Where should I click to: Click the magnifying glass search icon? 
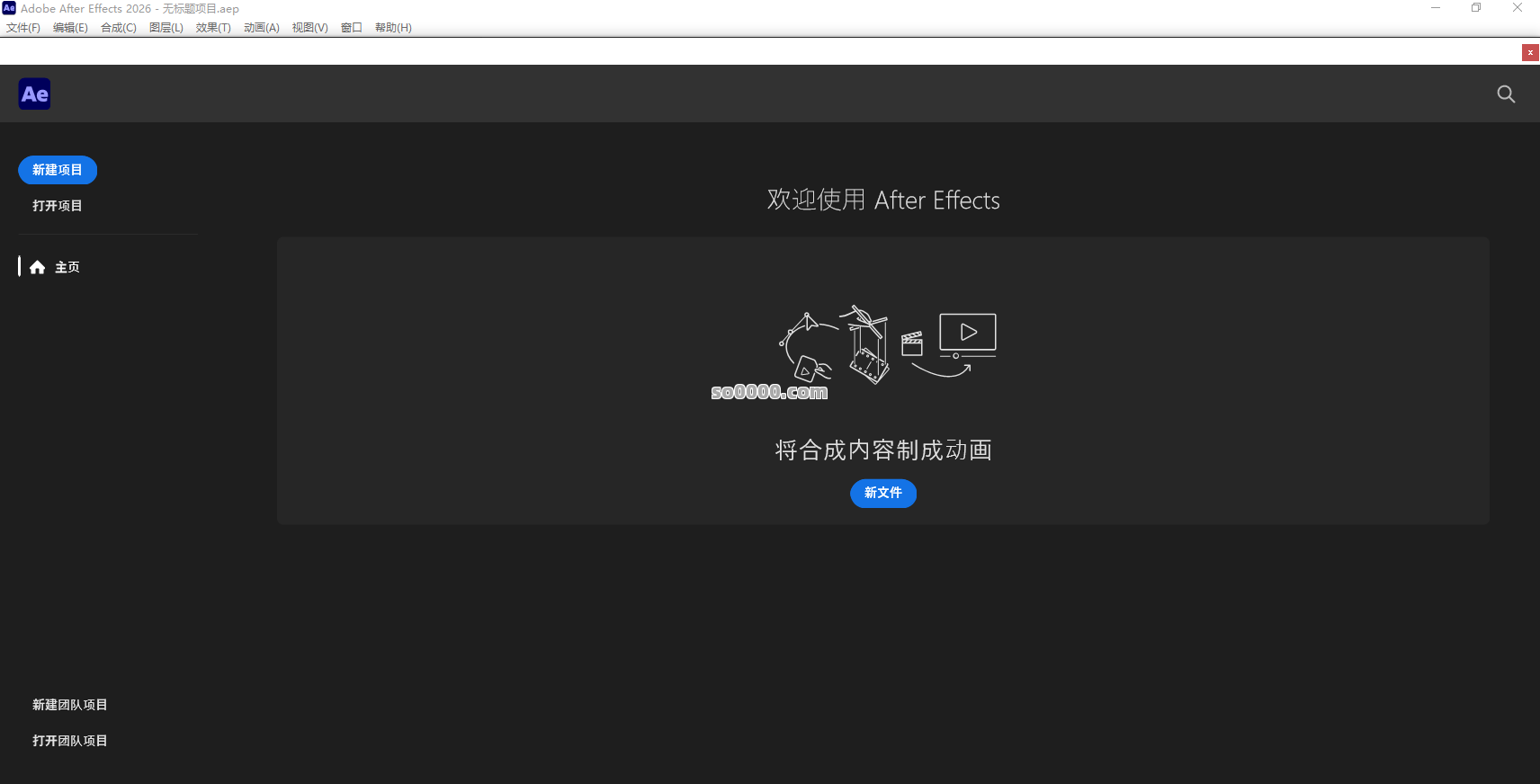click(1506, 94)
